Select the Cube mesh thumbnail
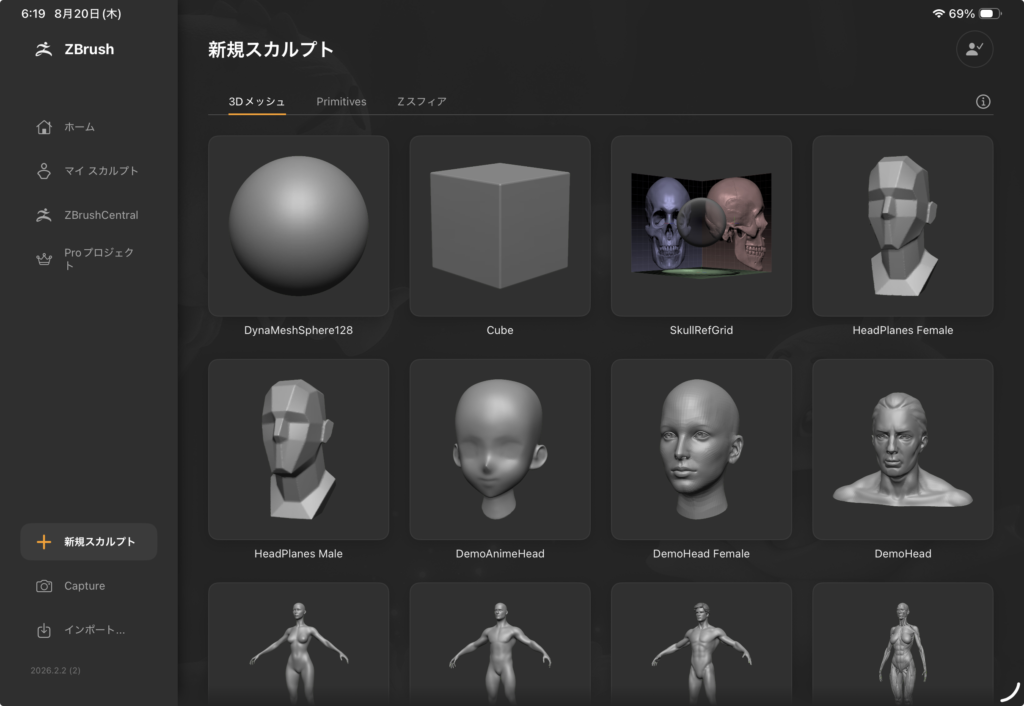 tap(500, 226)
